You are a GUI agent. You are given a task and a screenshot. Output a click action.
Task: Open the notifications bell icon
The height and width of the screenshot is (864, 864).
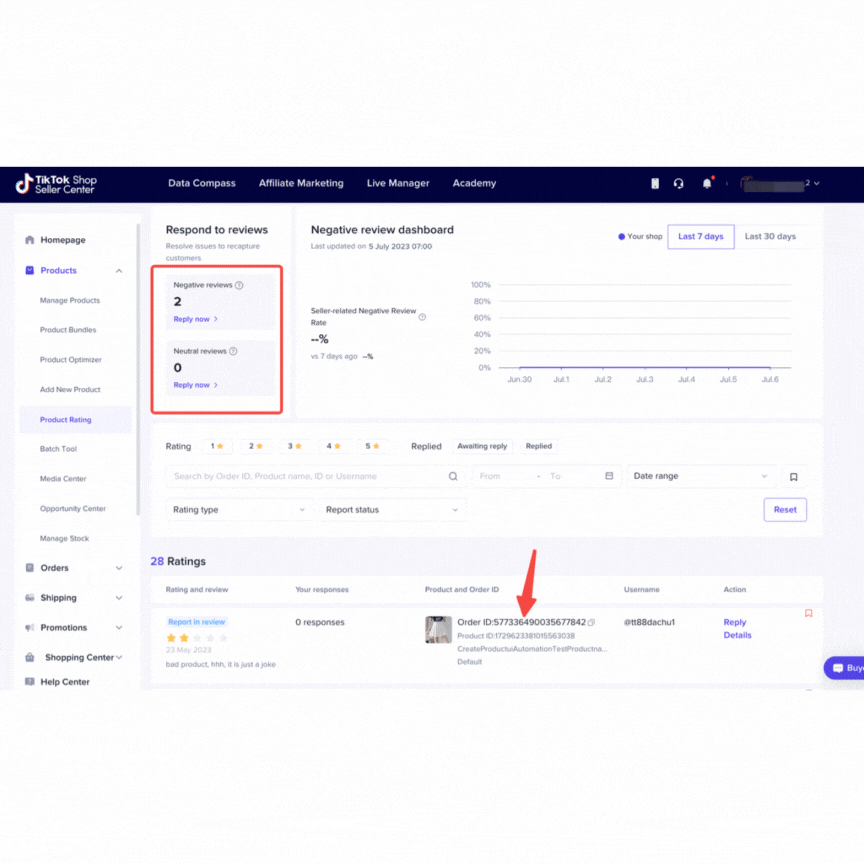coord(707,183)
